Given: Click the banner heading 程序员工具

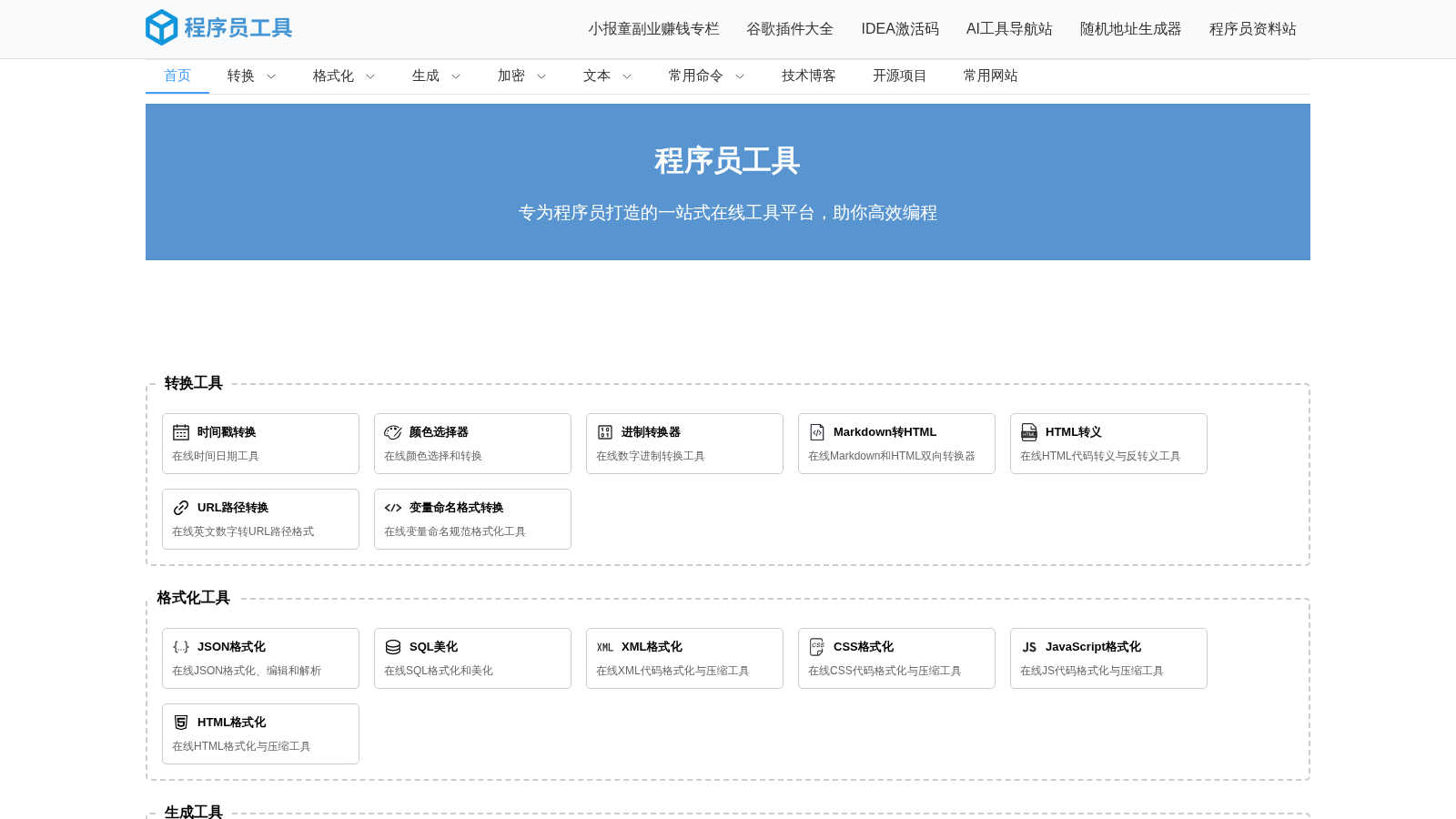Looking at the screenshot, I should click(x=727, y=161).
